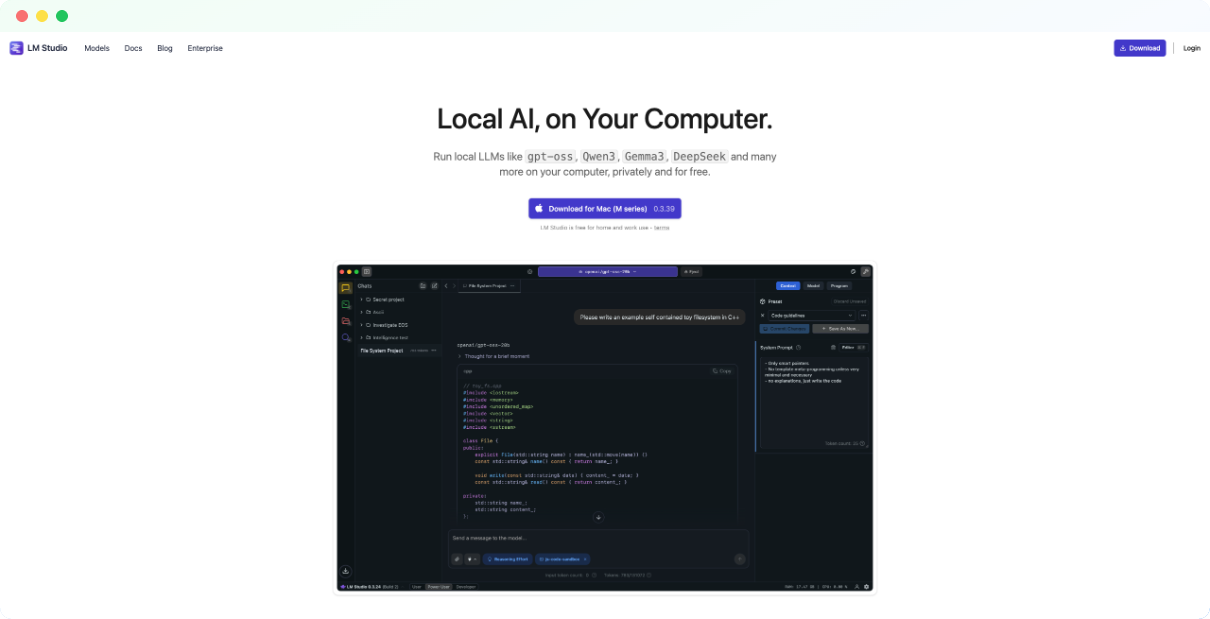Select the File System Project tab

coord(489,286)
